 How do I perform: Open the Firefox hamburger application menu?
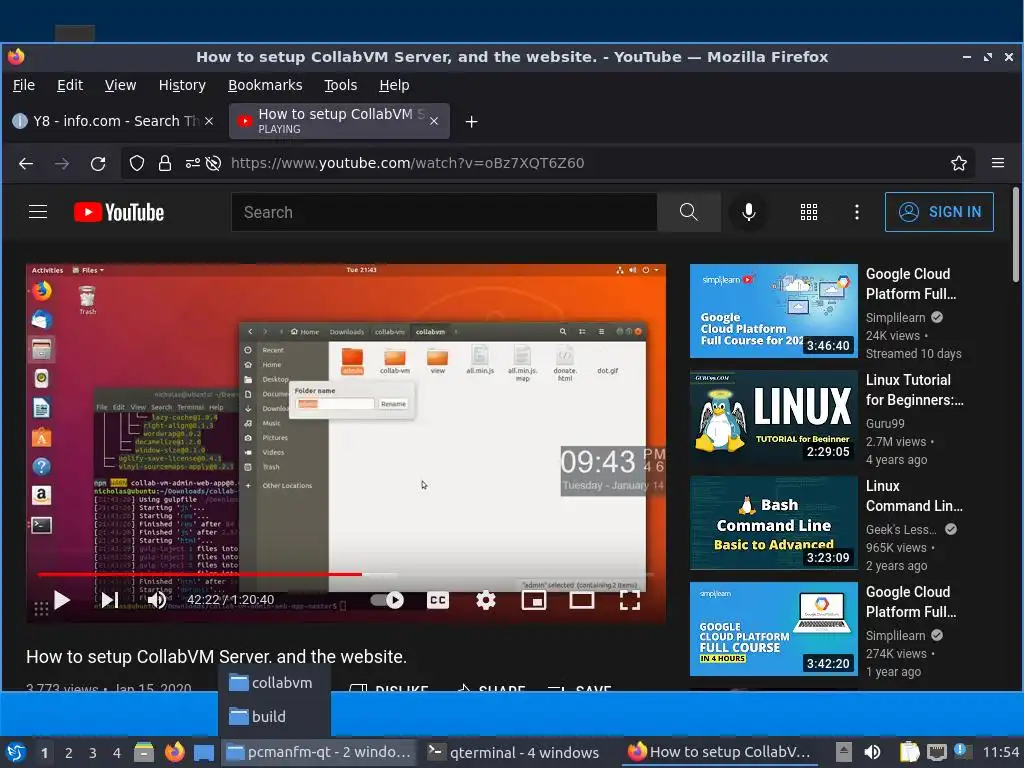click(x=998, y=163)
